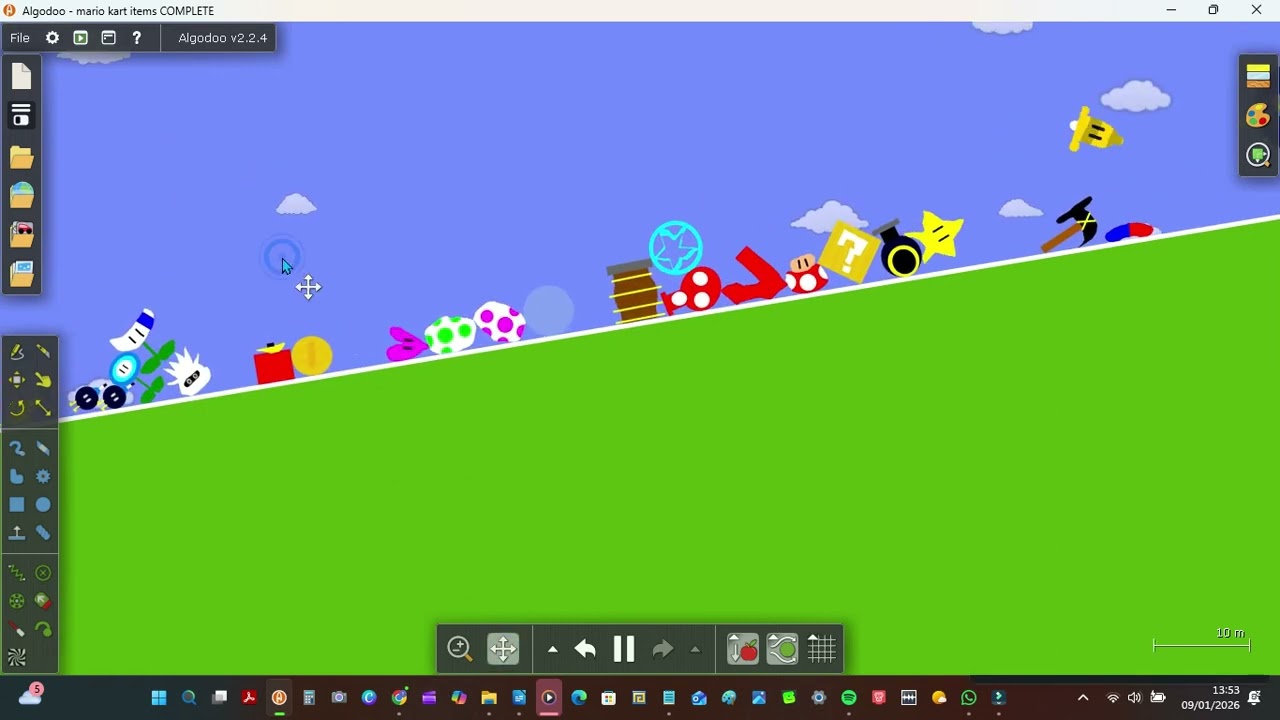Create a new scene with the blank page icon
Viewport: 1280px width, 720px height.
tap(22, 77)
